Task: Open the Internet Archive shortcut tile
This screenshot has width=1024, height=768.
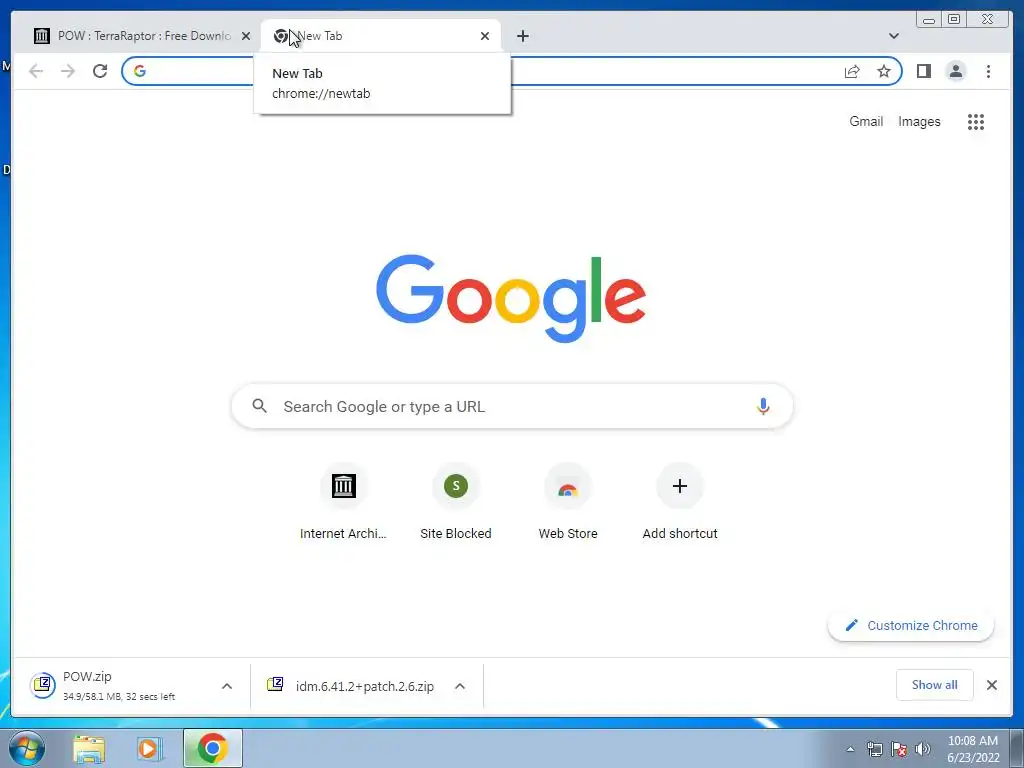Action: coord(344,502)
